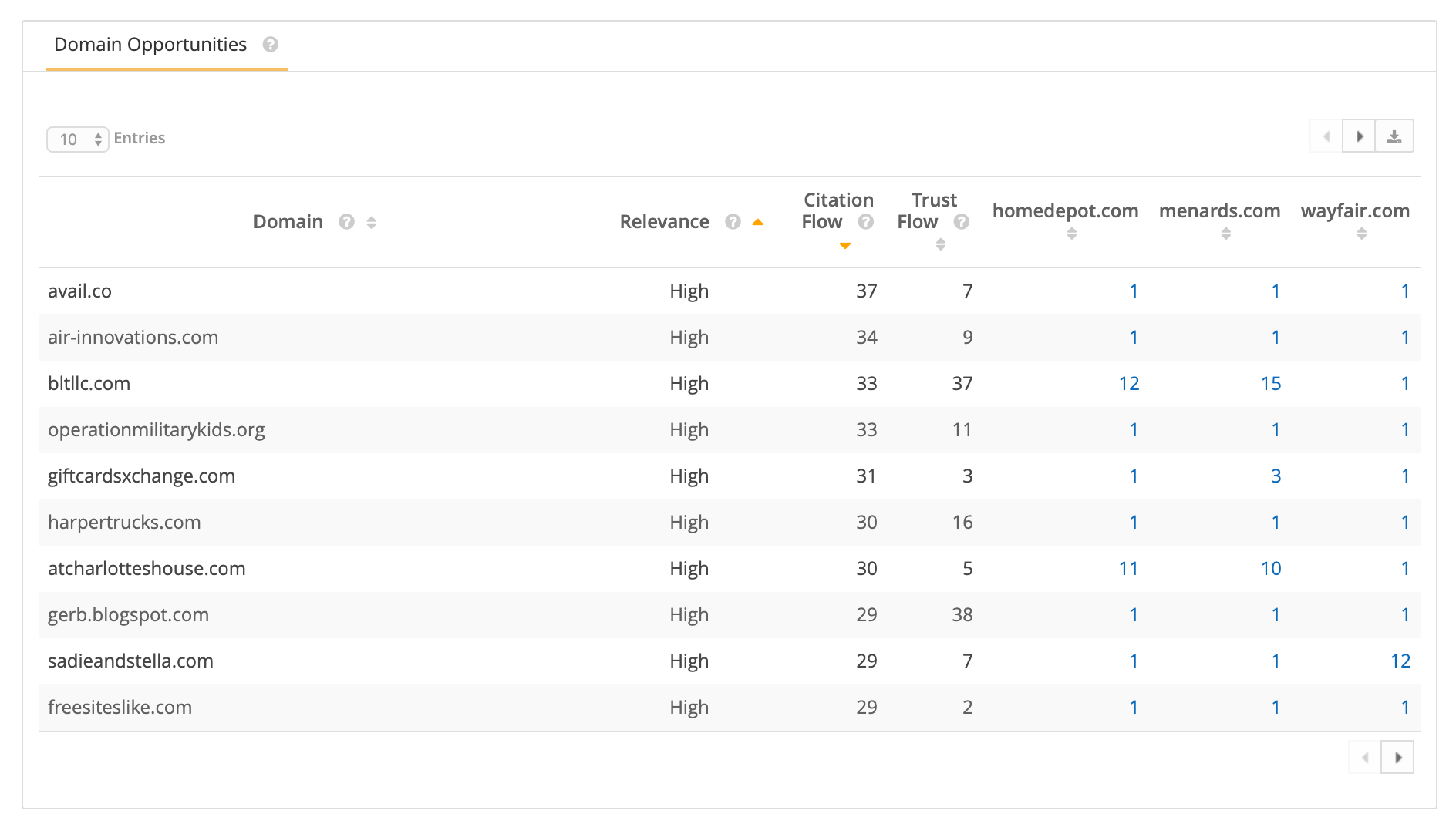Open homedepot.com count 1 for air-innovations.com
The width and height of the screenshot is (1456, 834).
(1134, 338)
